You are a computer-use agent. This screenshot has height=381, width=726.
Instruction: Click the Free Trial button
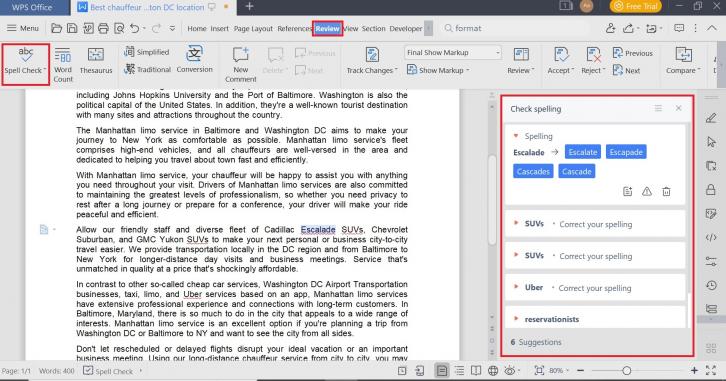(635, 6)
